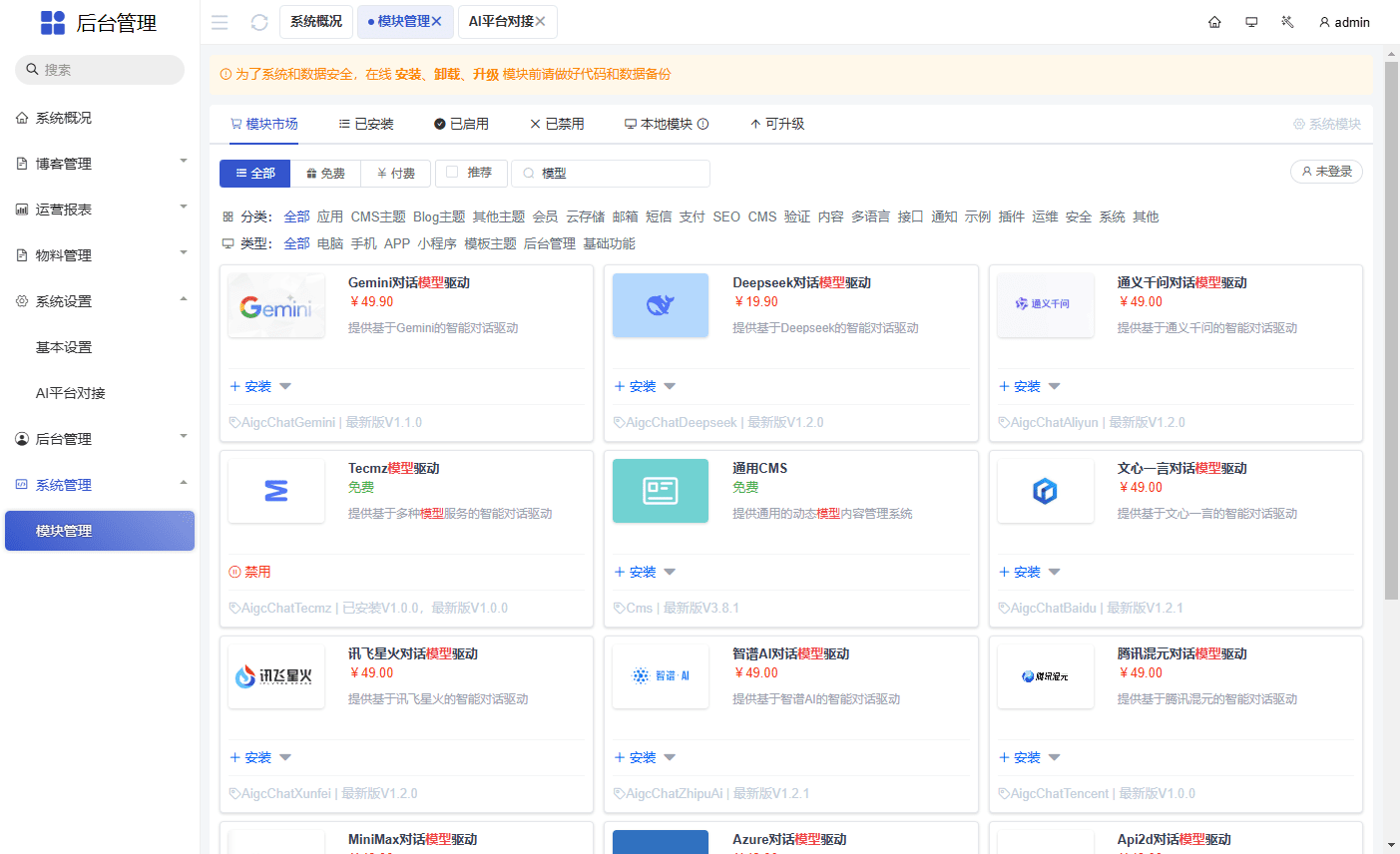1400x854 pixels.
Task: Click the vertical scrollbar on the right
Action: coord(1391,329)
